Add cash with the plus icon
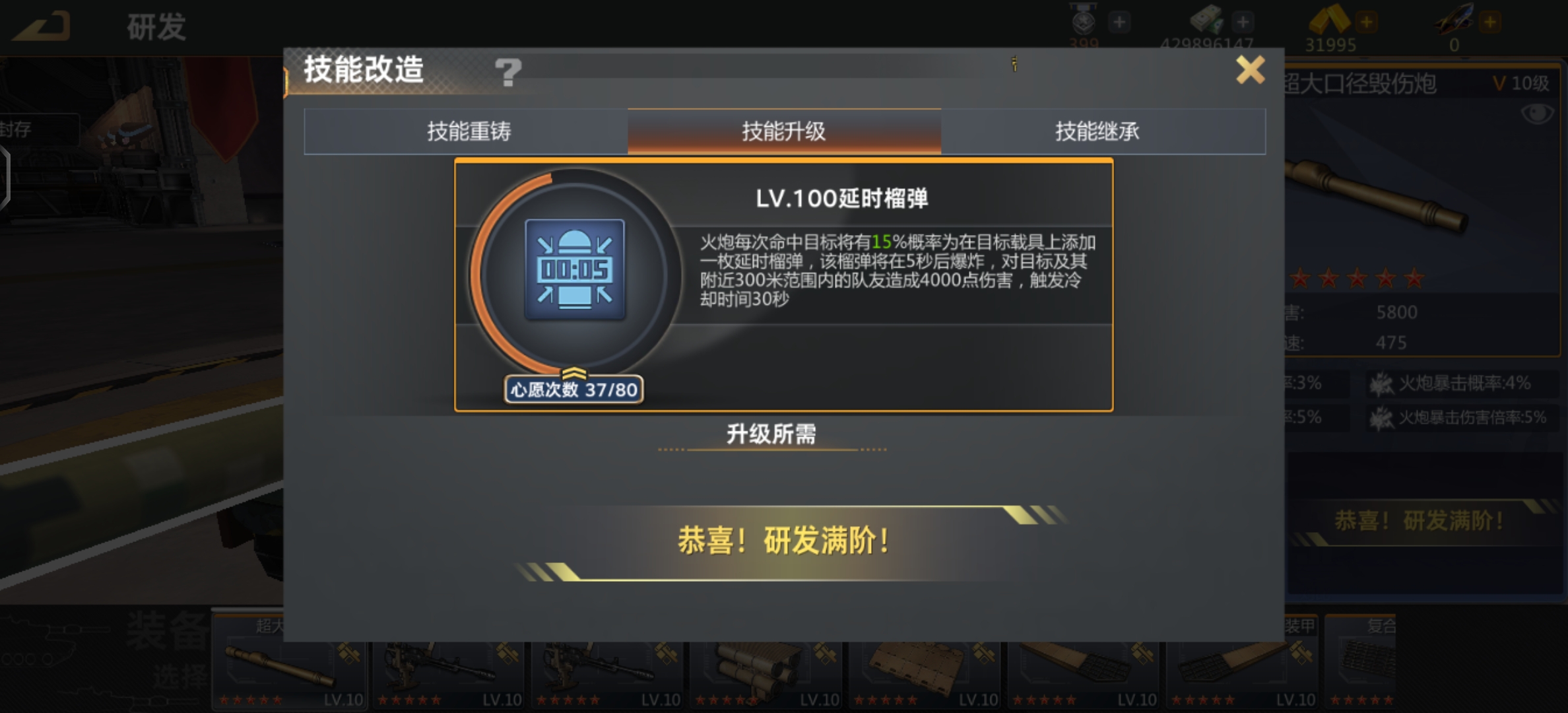 tap(1243, 22)
